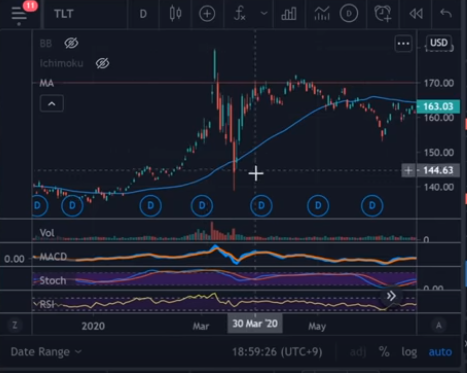Toggle adj adjusted data option
467x373 pixels.
point(358,352)
